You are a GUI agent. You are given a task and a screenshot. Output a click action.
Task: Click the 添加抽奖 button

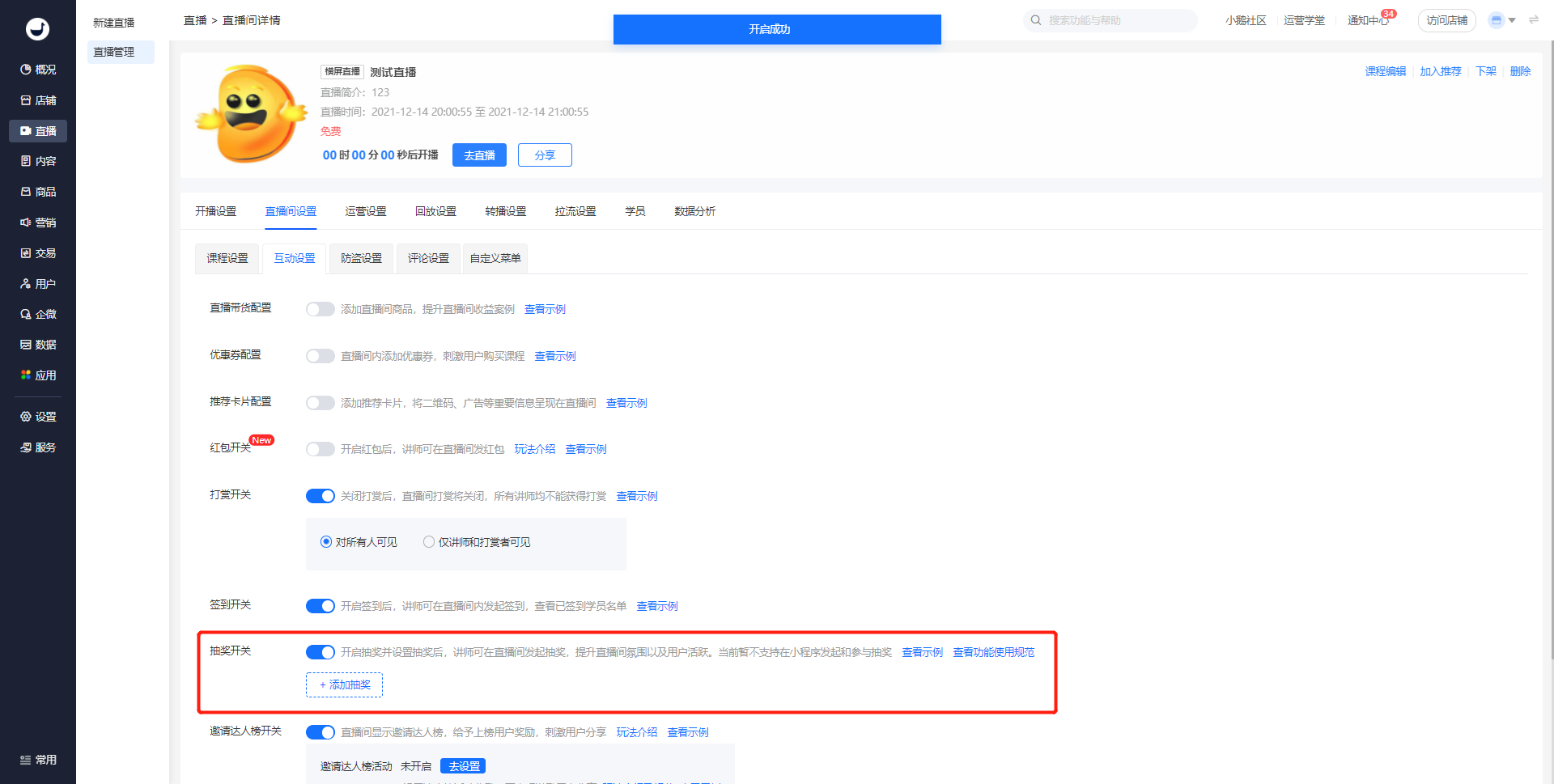click(x=344, y=684)
